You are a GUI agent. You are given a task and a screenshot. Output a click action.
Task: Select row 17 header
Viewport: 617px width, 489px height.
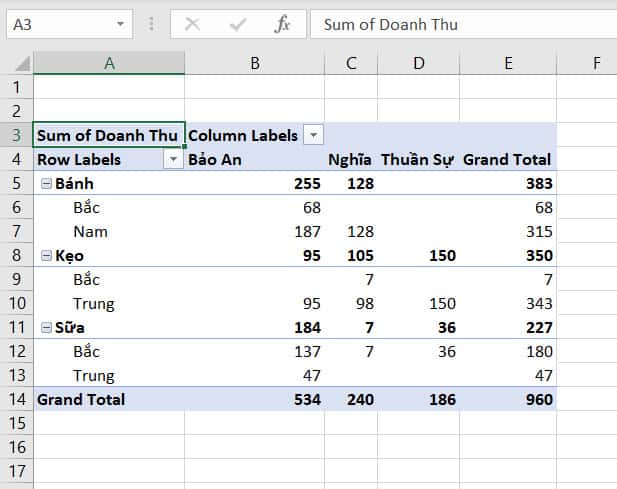tap(17, 471)
